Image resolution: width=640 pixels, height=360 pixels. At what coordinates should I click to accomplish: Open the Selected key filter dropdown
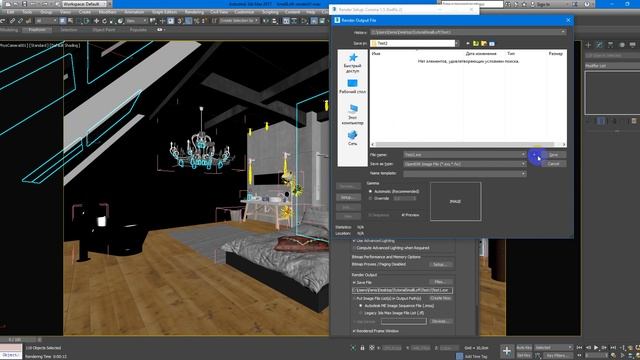[553, 347]
